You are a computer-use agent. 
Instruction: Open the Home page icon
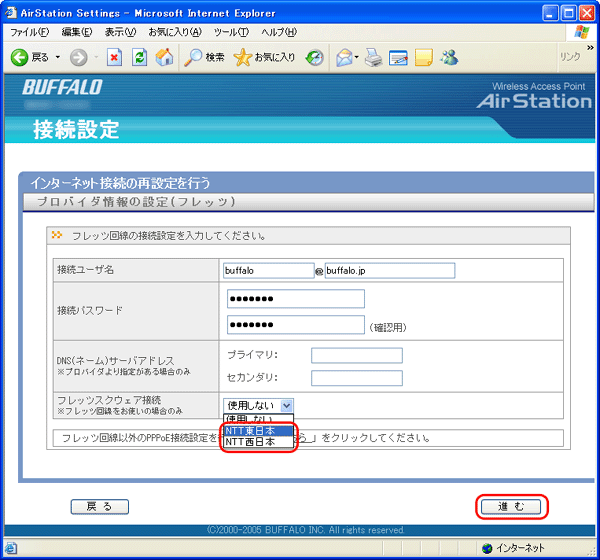pos(165,57)
